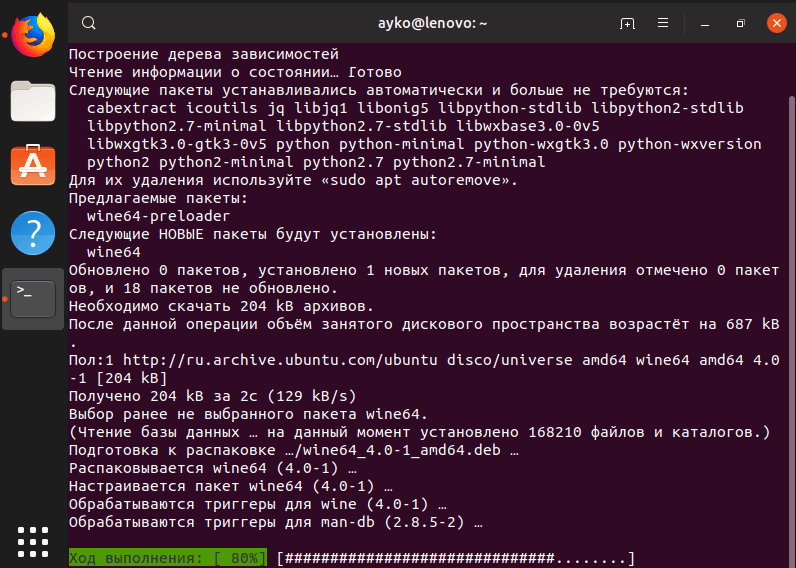Click the line mentioning wine64_4.0-1_amd64.deb

294,450
